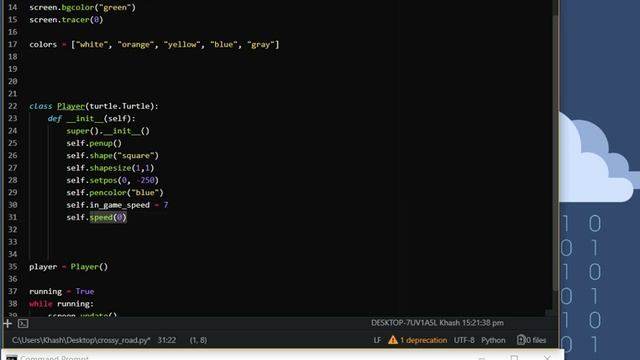The image size is (640, 360).
Task: Click 'shapesize' on line 27
Action: click(x=110, y=168)
